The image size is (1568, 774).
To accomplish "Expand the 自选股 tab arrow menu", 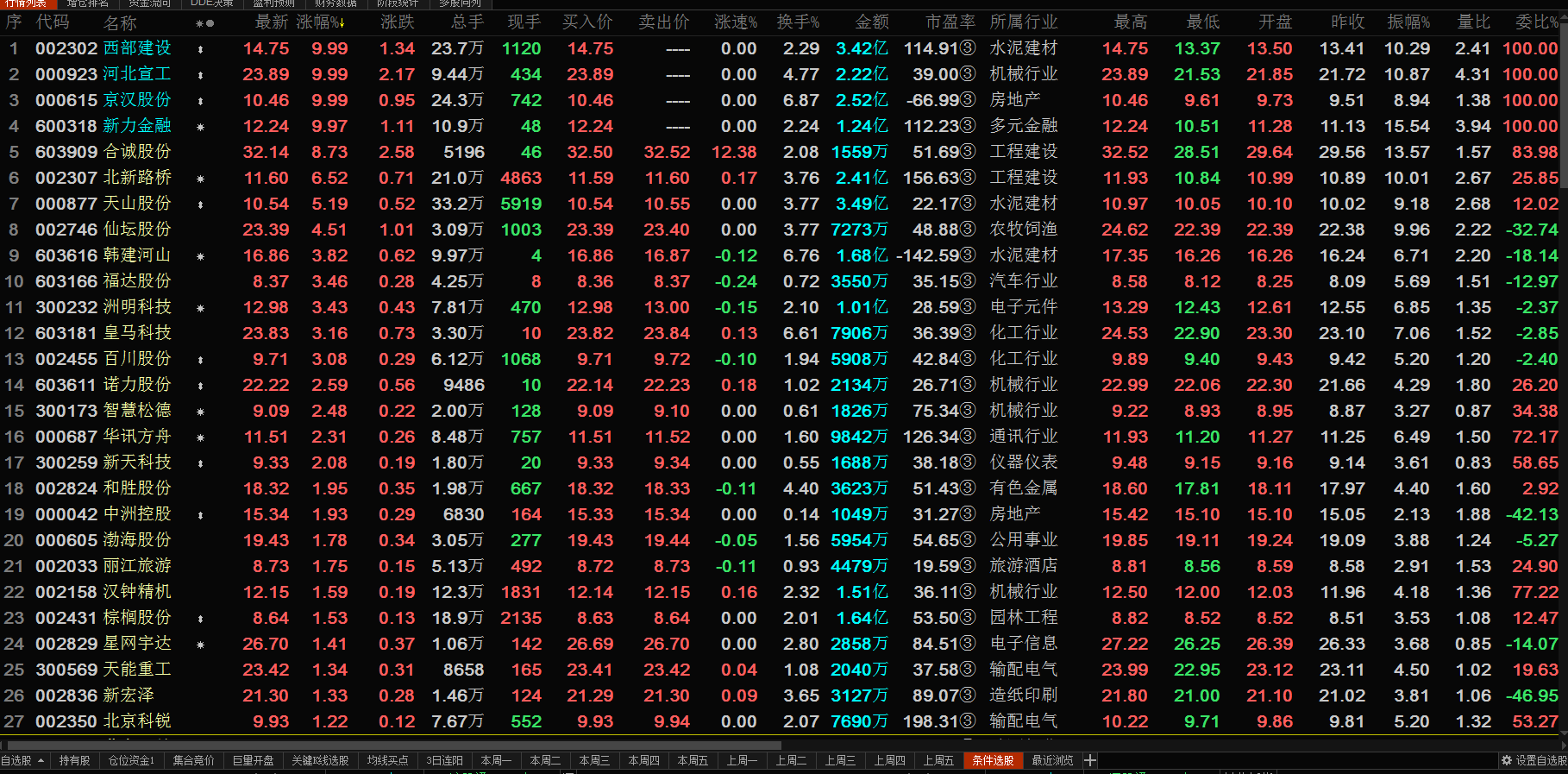I will pyautogui.click(x=41, y=760).
